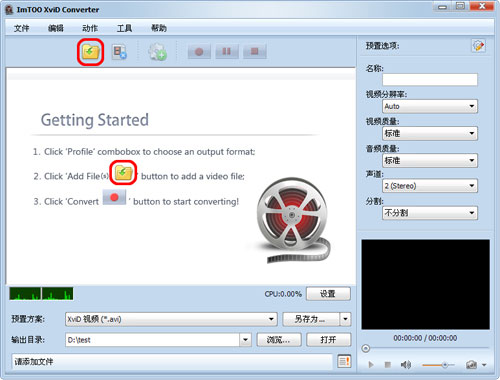The width and height of the screenshot is (500, 380).
Task: Open the 预置方案 XviD 视频 profile combobox
Action: pos(171,319)
